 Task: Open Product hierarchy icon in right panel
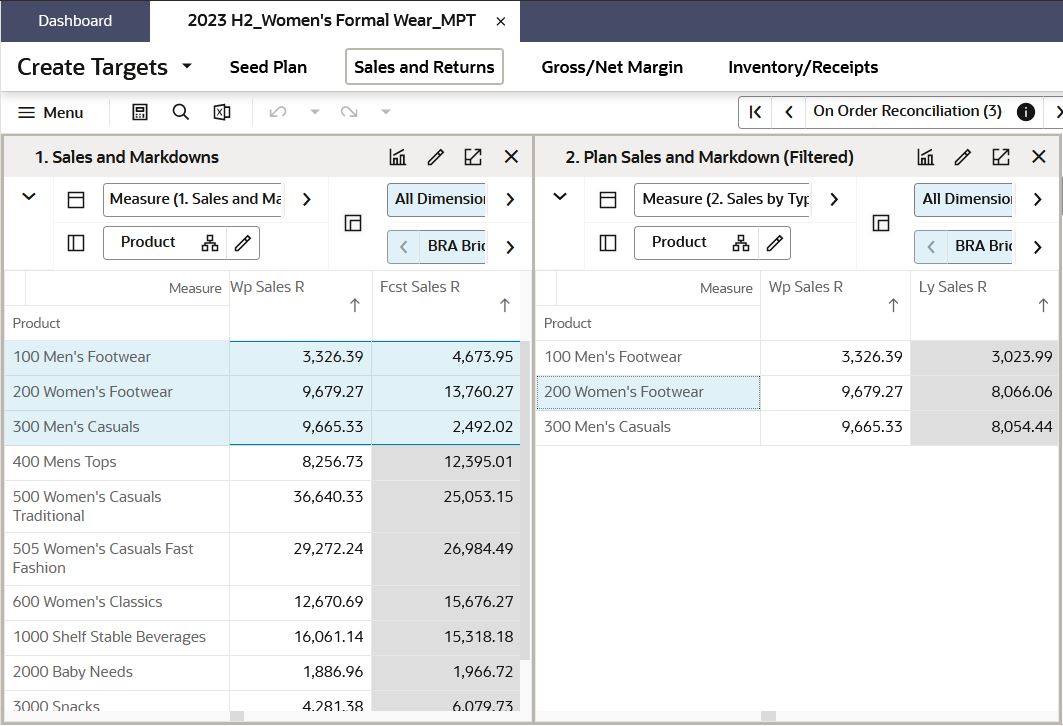[x=741, y=243]
